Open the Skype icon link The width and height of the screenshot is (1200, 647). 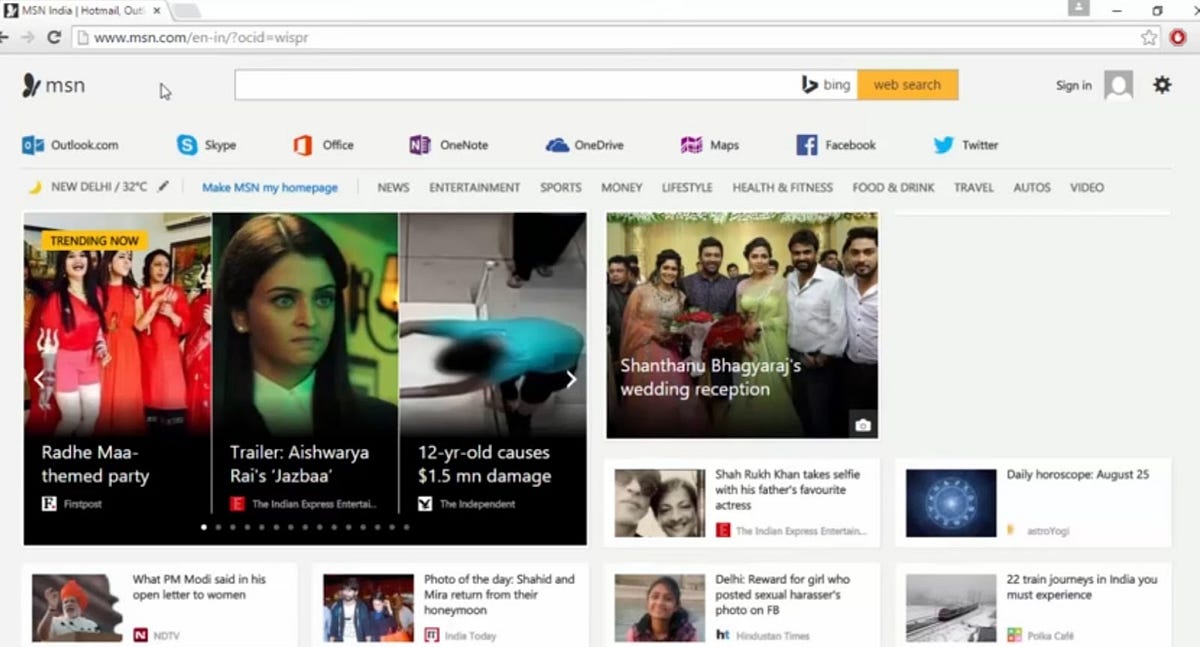pos(187,145)
